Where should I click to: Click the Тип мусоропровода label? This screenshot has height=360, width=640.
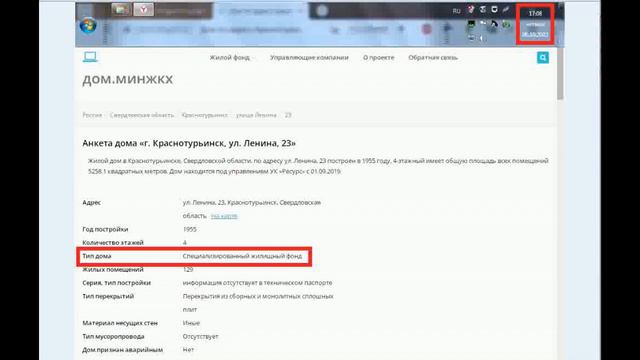point(113,336)
